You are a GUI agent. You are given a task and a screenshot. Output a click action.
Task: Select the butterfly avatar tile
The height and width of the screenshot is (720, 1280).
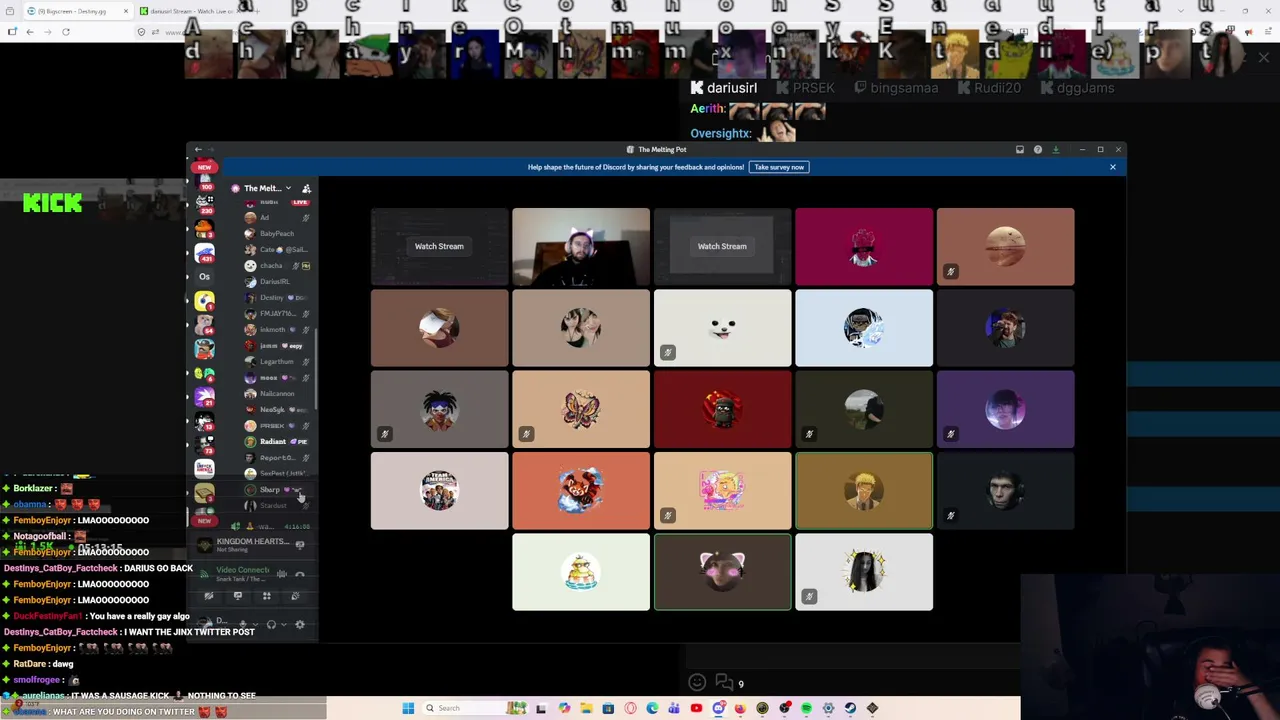[581, 409]
